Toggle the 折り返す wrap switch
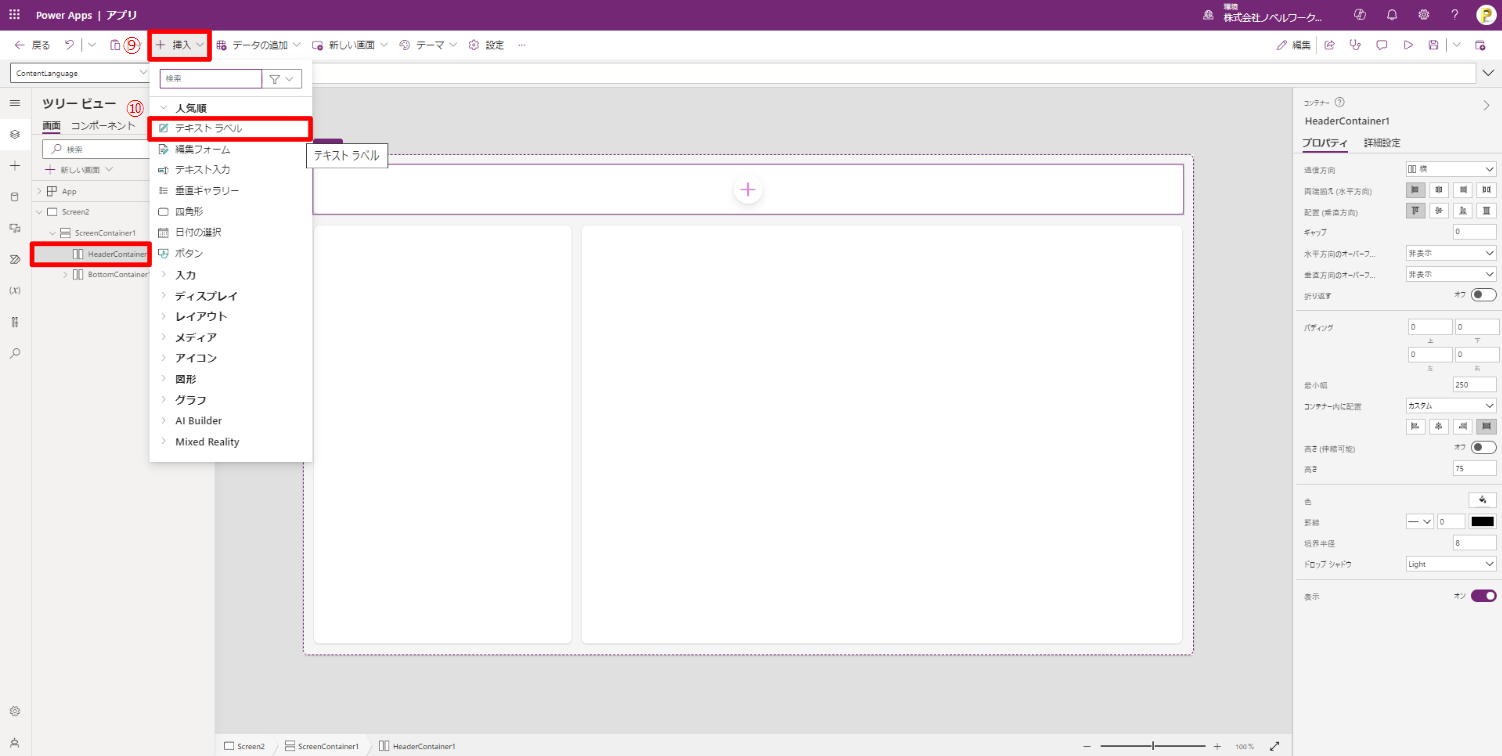This screenshot has height=756, width=1502. pyautogui.click(x=1484, y=295)
